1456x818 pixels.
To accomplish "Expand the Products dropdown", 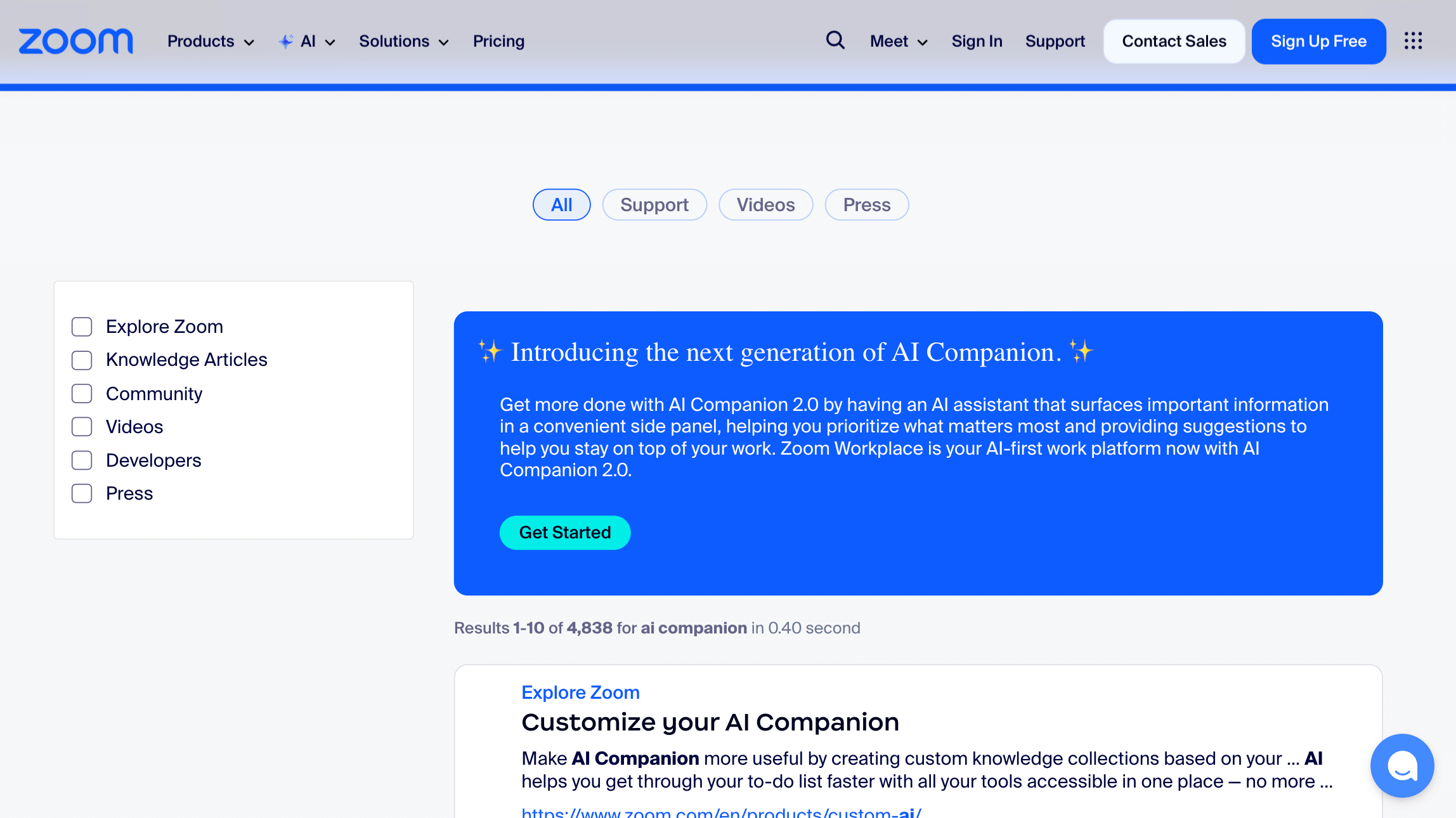I will click(210, 41).
